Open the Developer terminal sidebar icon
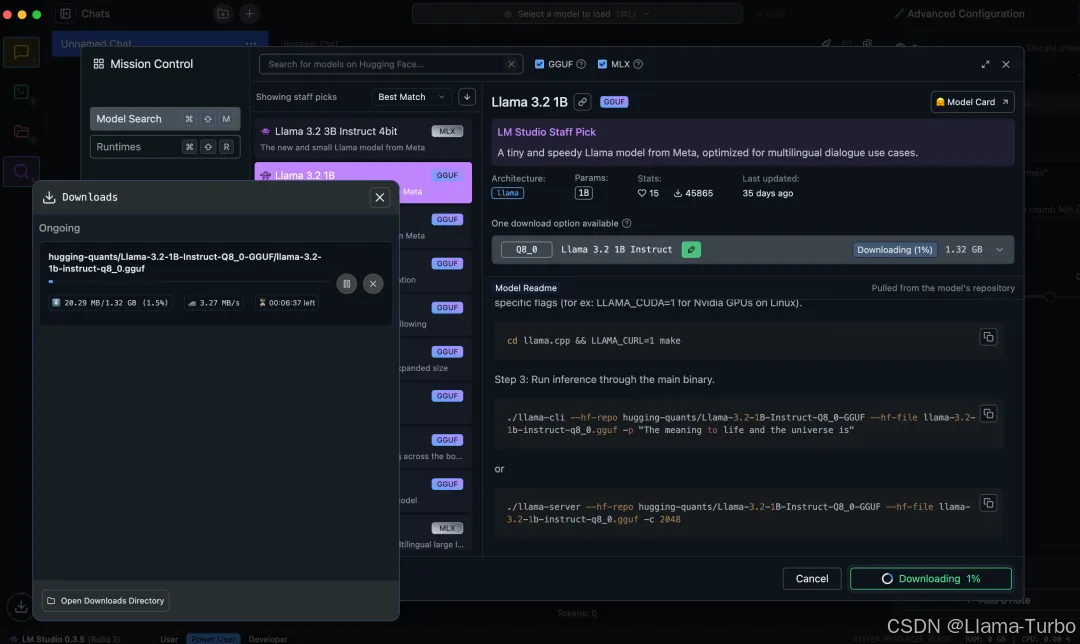 click(x=21, y=92)
